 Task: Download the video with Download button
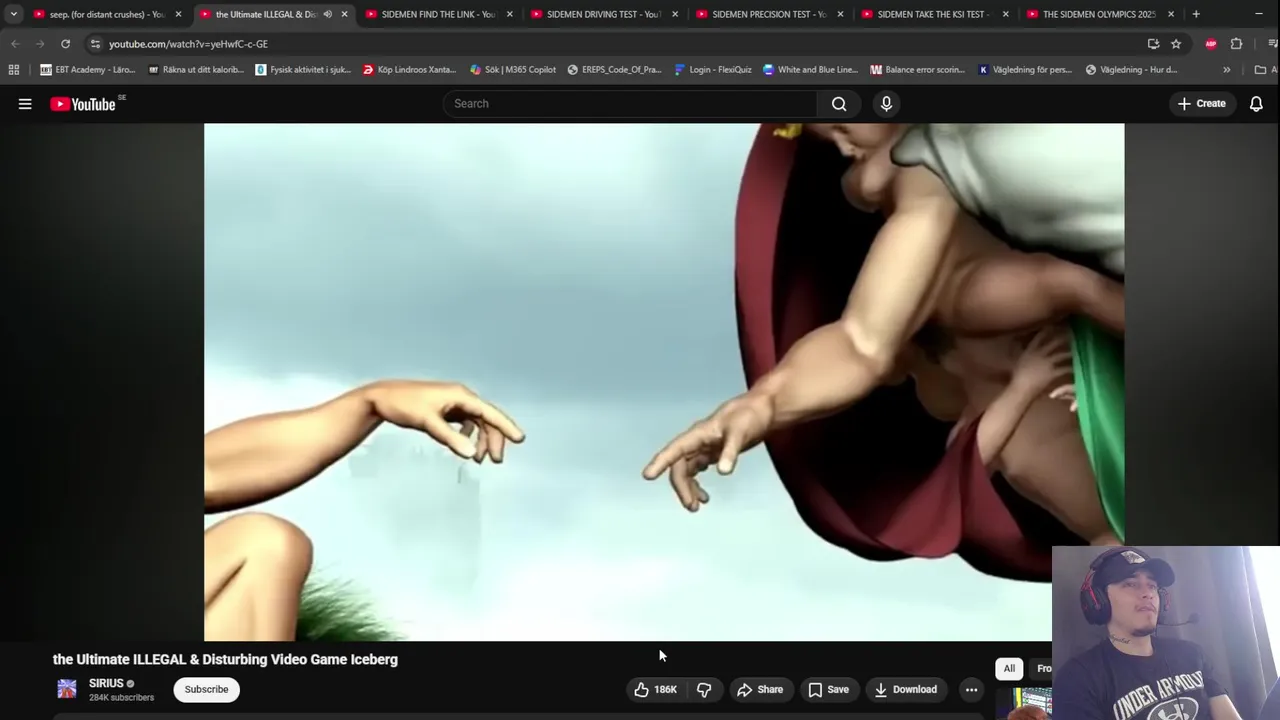click(906, 689)
